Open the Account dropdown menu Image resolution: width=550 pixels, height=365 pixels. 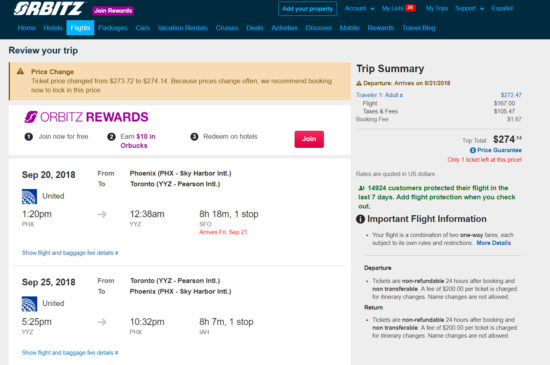pyautogui.click(x=359, y=8)
